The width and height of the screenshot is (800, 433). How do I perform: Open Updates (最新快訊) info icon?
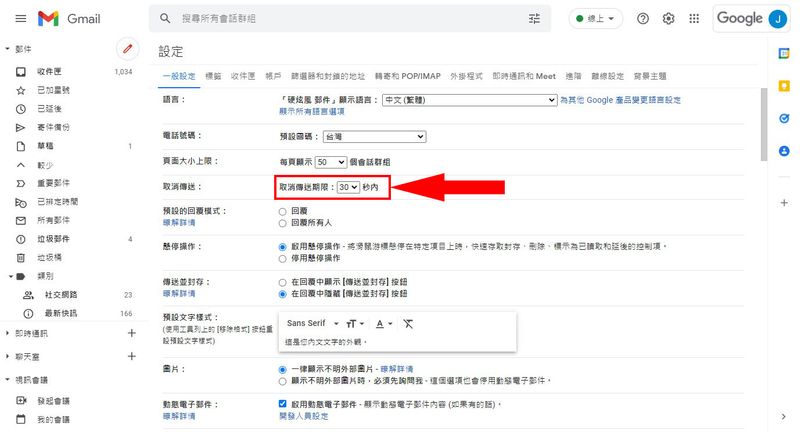29,313
